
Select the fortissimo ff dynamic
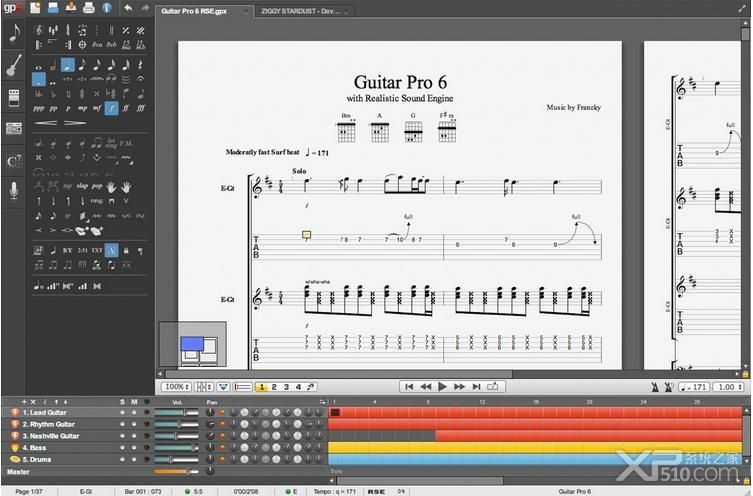tap(126, 109)
